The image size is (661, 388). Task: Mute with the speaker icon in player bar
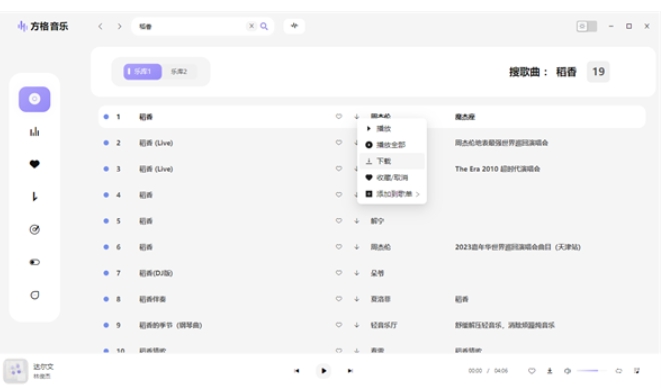[567, 371]
